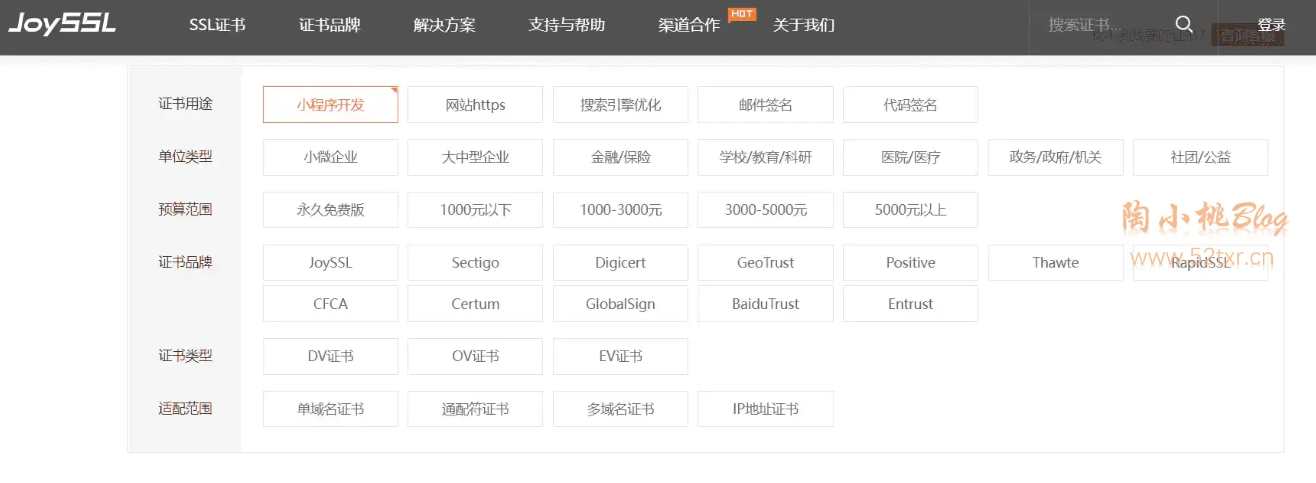Choose the 大中型企业 organization type
Image resolution: width=1316 pixels, height=483 pixels.
pyautogui.click(x=475, y=157)
